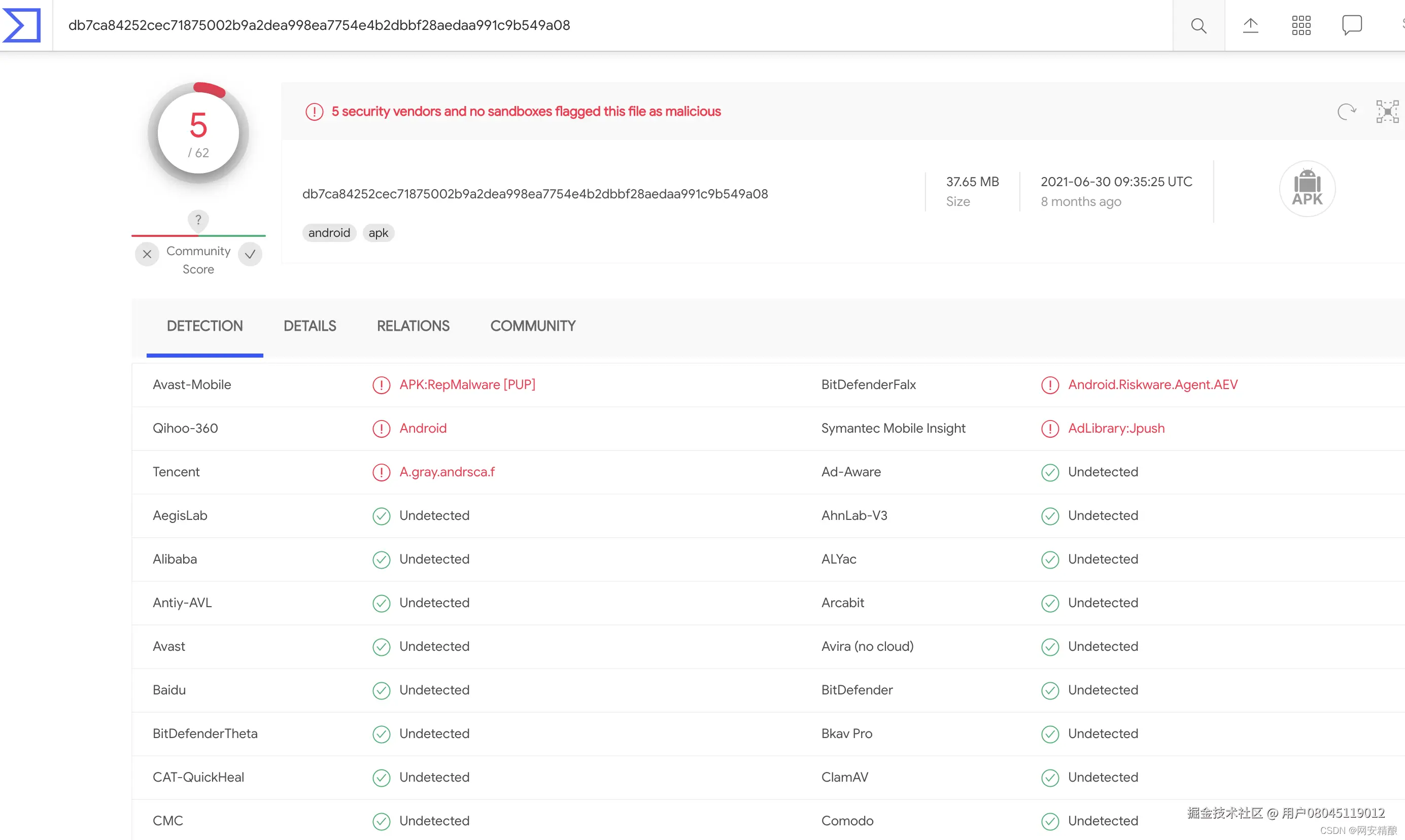Screen dimensions: 1405x840
Task: Click the A.gray.andrsca.f detection result
Action: (x=447, y=472)
